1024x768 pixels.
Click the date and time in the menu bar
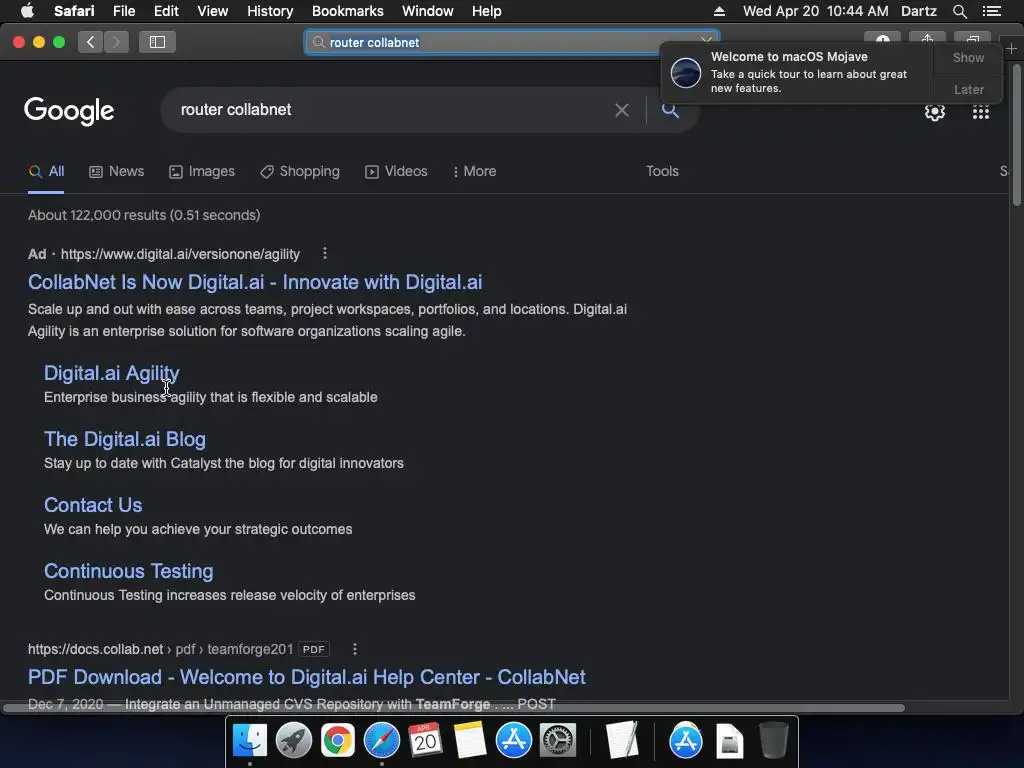point(815,11)
